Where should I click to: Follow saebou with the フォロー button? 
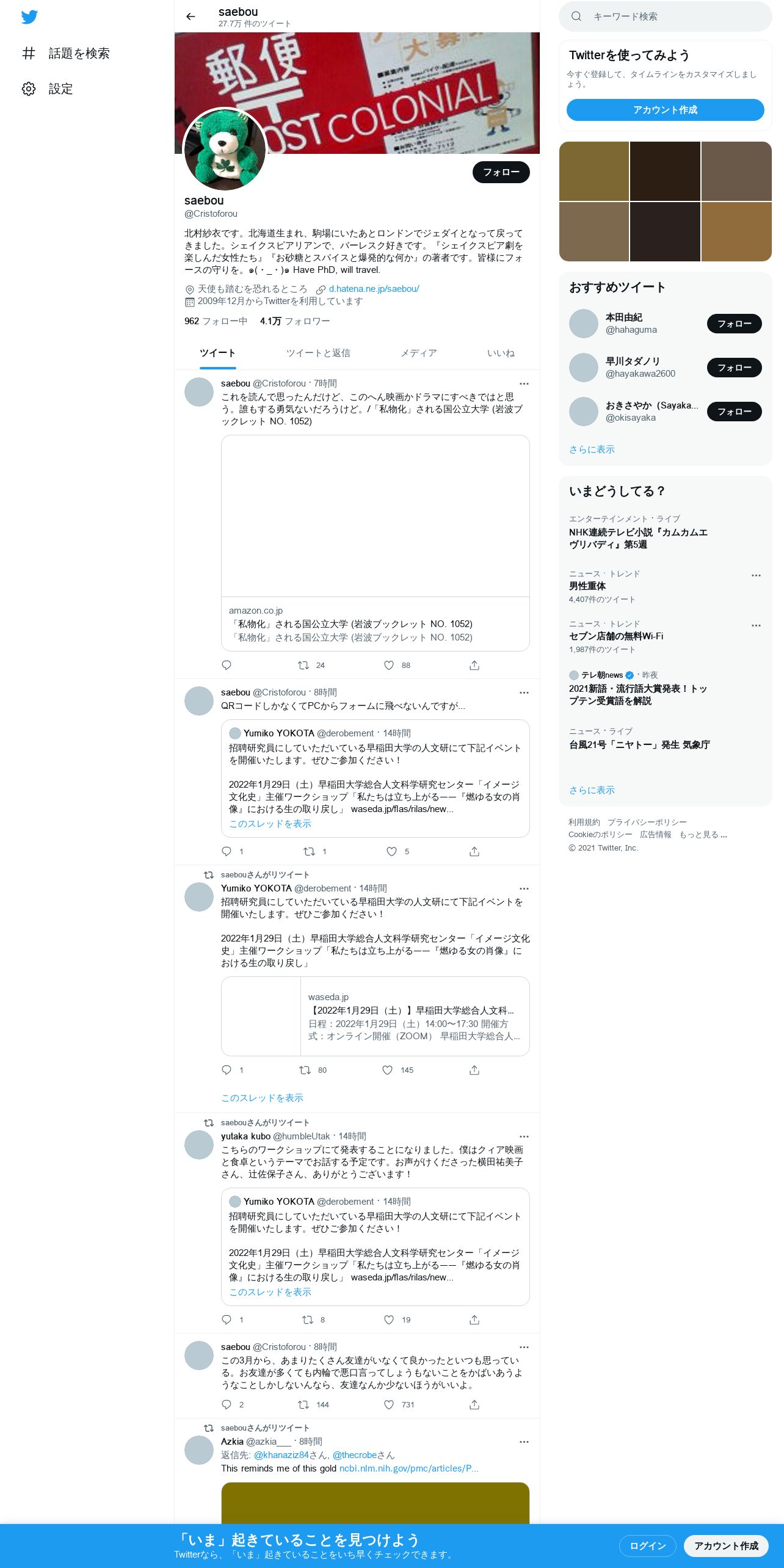click(501, 172)
